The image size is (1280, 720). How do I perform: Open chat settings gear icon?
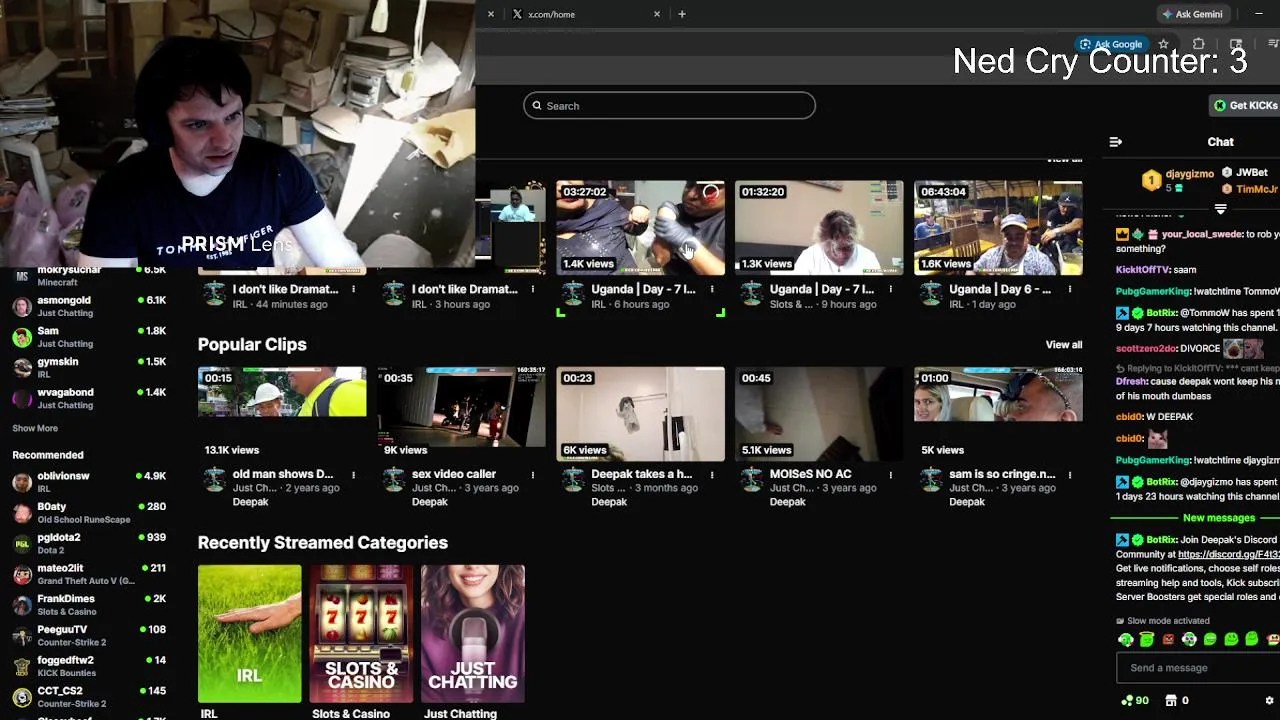1269,701
